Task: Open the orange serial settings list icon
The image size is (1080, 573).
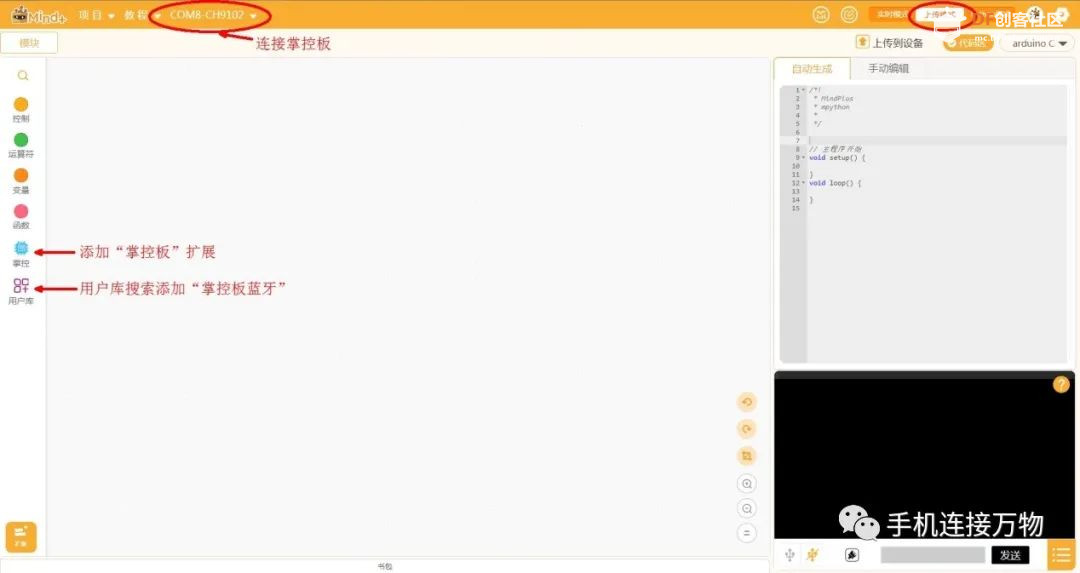Action: click(x=1061, y=555)
